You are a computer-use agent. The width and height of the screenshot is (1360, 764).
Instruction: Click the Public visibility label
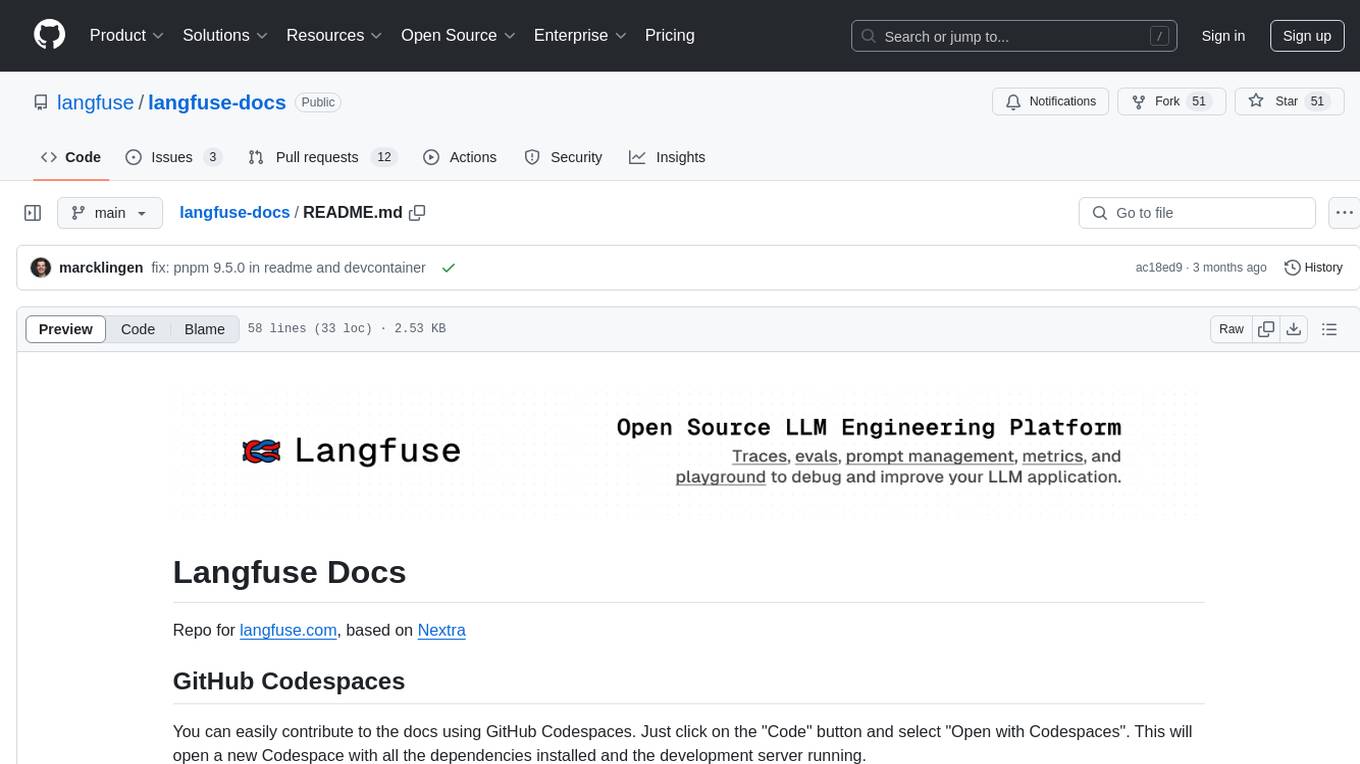(318, 102)
